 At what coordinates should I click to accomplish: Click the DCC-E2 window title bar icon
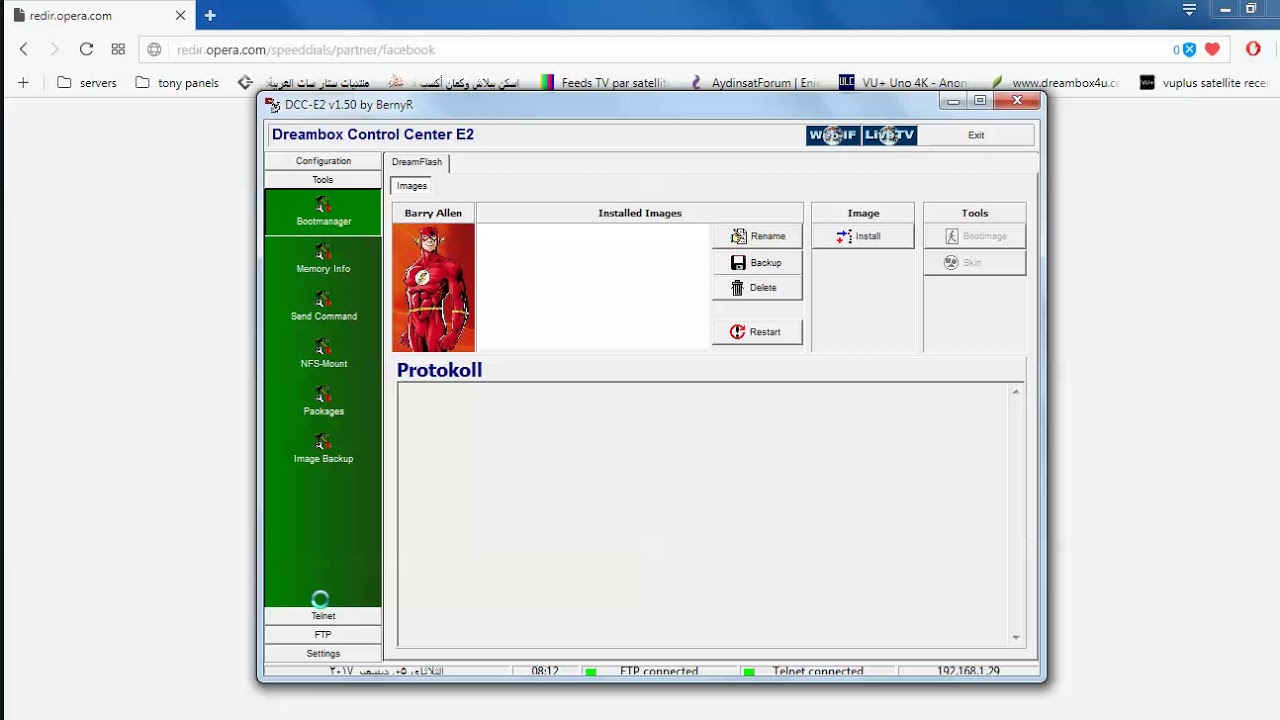[x=272, y=104]
